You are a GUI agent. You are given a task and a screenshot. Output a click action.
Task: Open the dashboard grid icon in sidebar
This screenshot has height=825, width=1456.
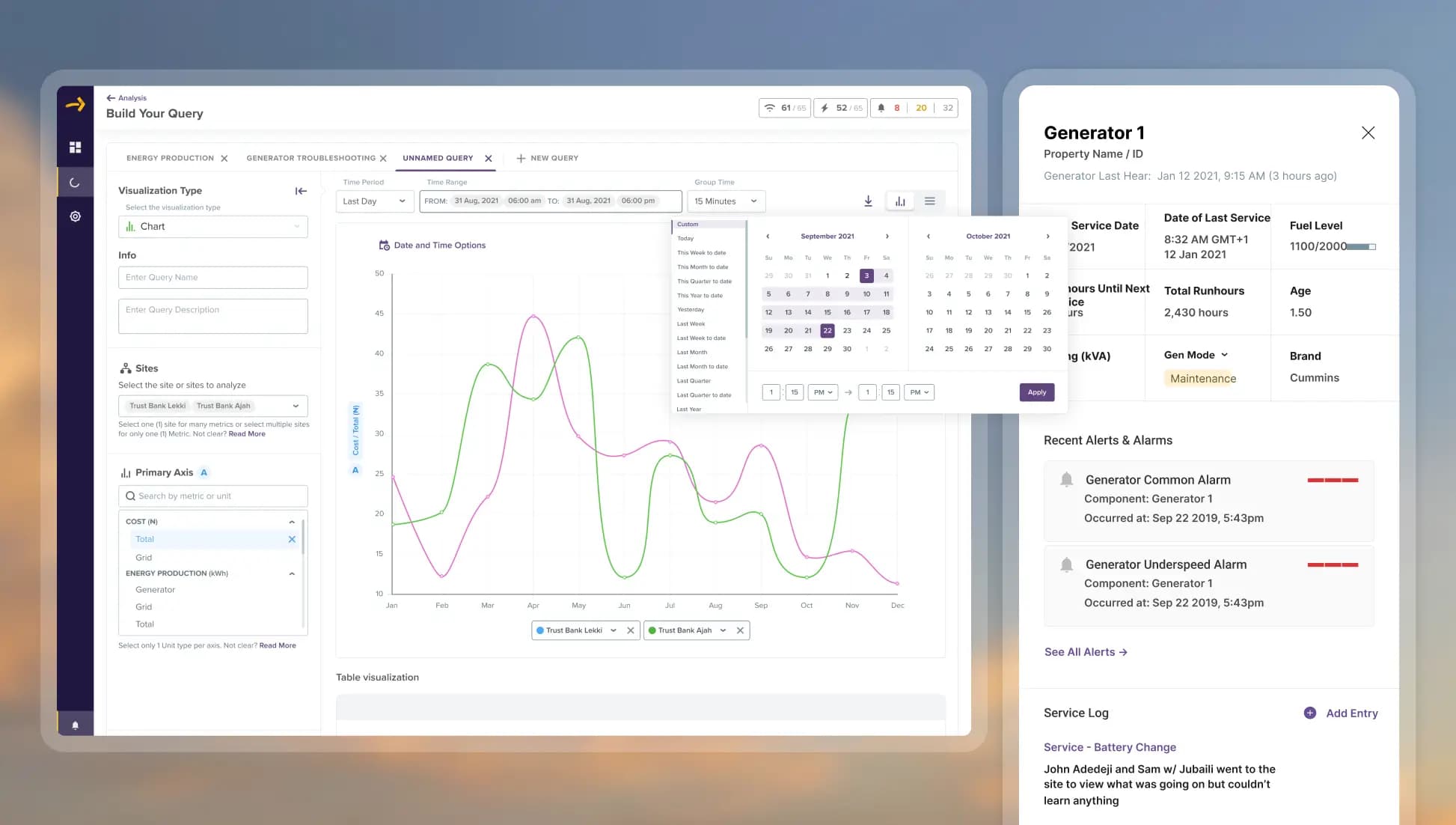click(x=75, y=147)
